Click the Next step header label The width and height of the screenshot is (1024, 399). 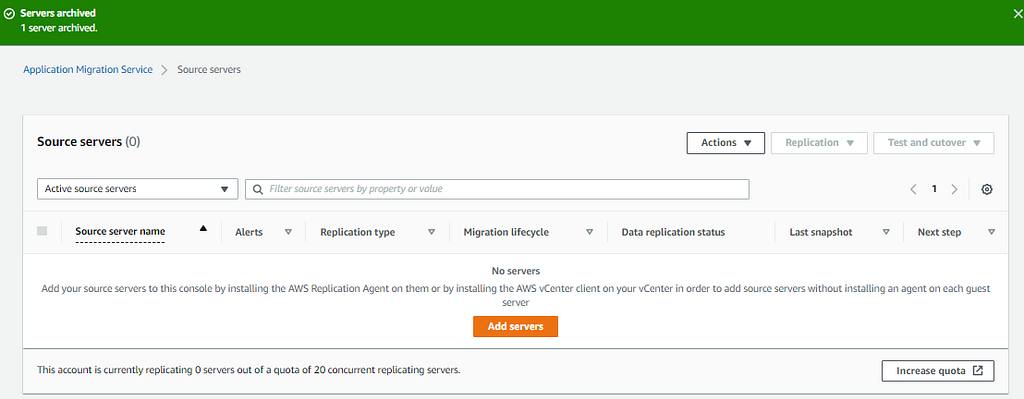(939, 232)
